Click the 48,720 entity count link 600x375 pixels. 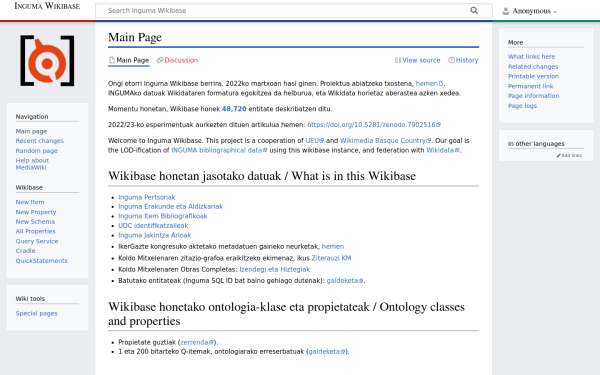click(234, 109)
